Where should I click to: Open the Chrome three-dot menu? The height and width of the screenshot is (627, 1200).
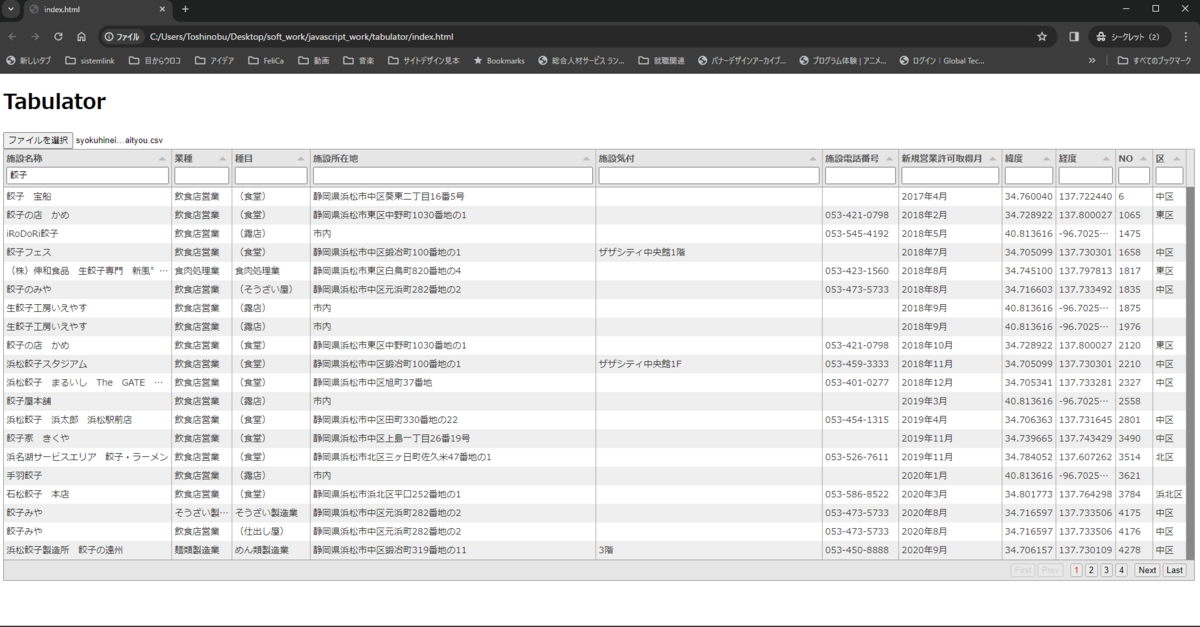pyautogui.click(x=1187, y=35)
